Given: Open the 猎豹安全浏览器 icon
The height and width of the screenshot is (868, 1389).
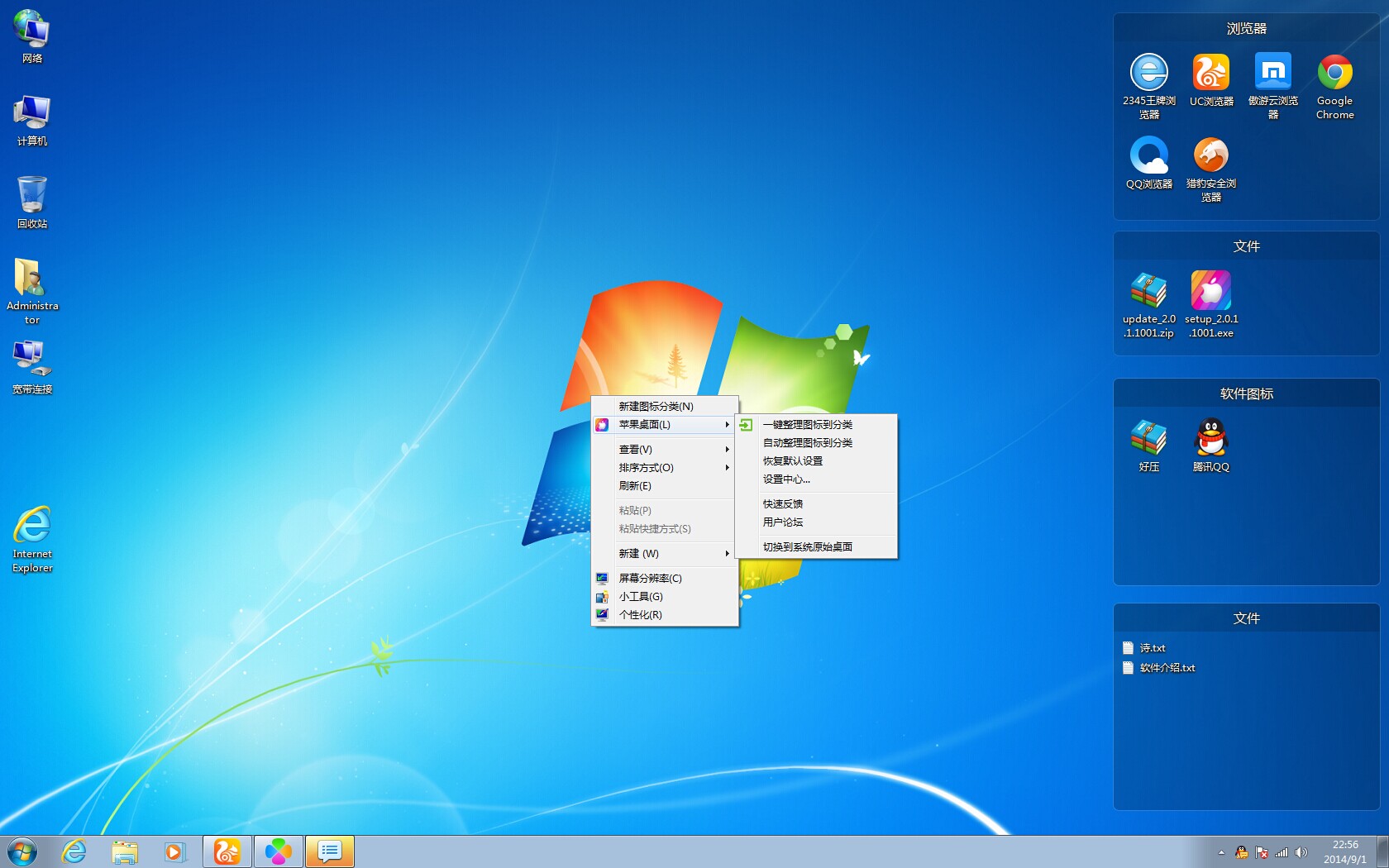Looking at the screenshot, I should click(1210, 156).
